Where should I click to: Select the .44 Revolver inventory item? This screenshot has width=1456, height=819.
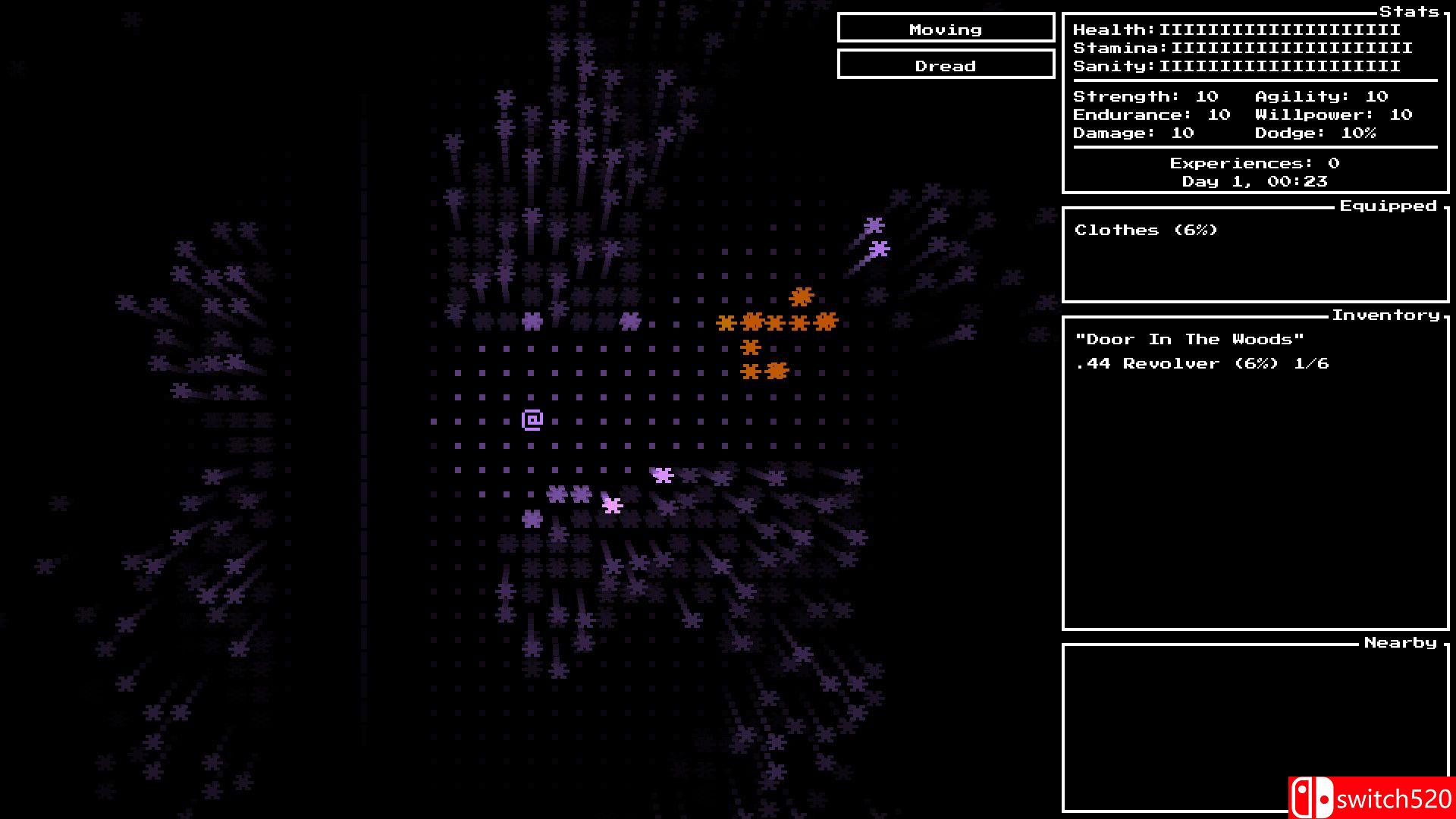point(1201,363)
